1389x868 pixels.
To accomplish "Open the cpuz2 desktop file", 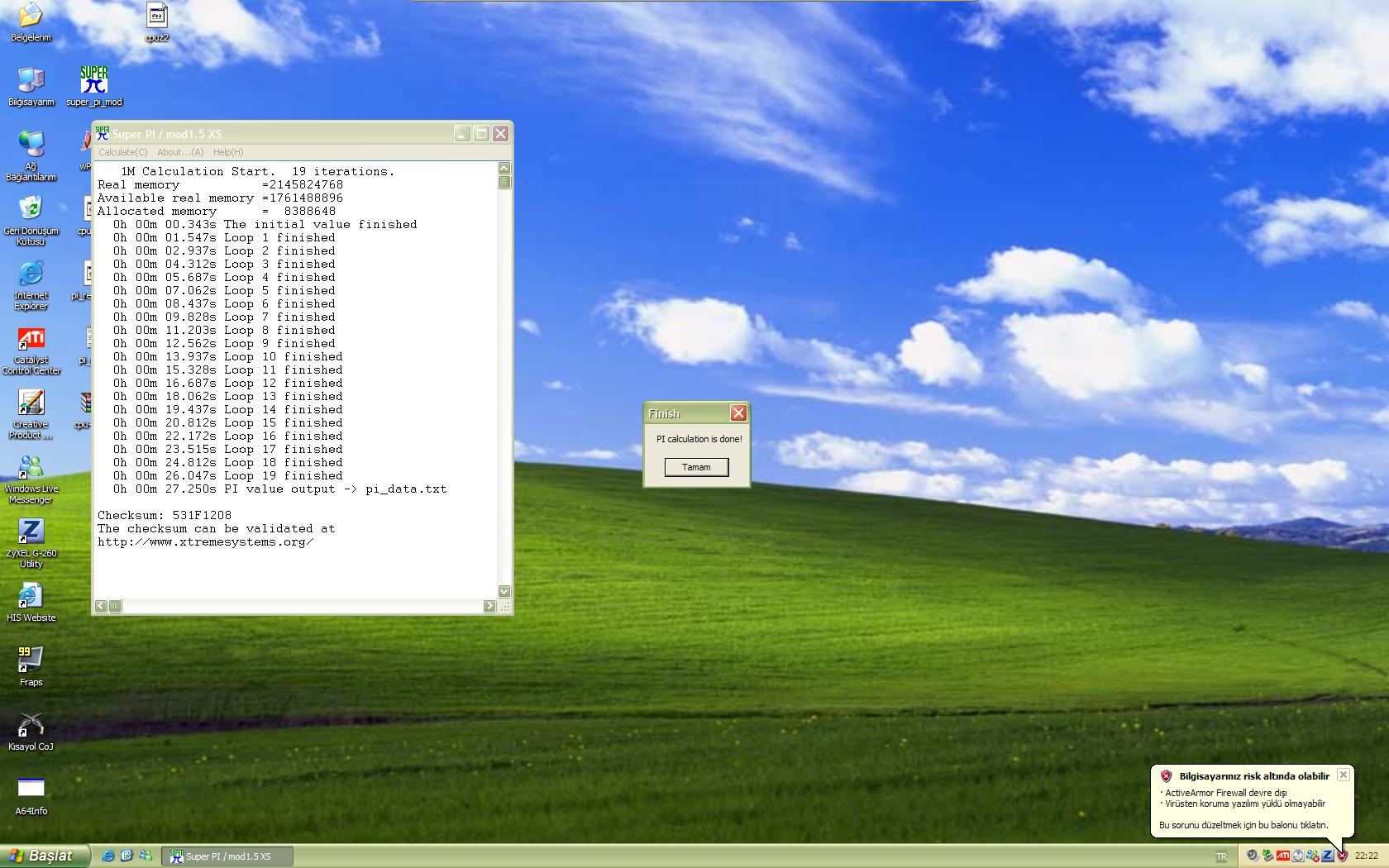I will coord(156,22).
